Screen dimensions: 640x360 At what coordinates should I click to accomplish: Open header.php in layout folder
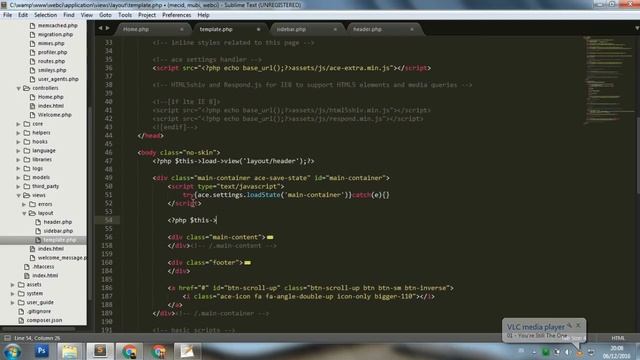point(57,222)
